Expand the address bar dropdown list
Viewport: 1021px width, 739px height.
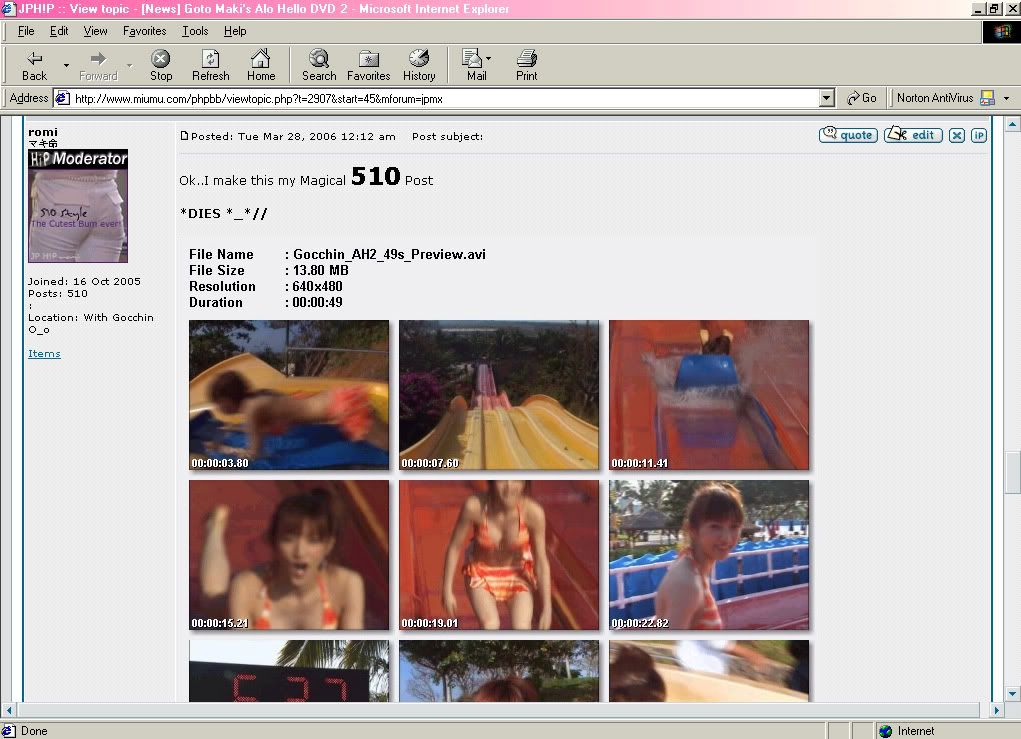pos(826,98)
